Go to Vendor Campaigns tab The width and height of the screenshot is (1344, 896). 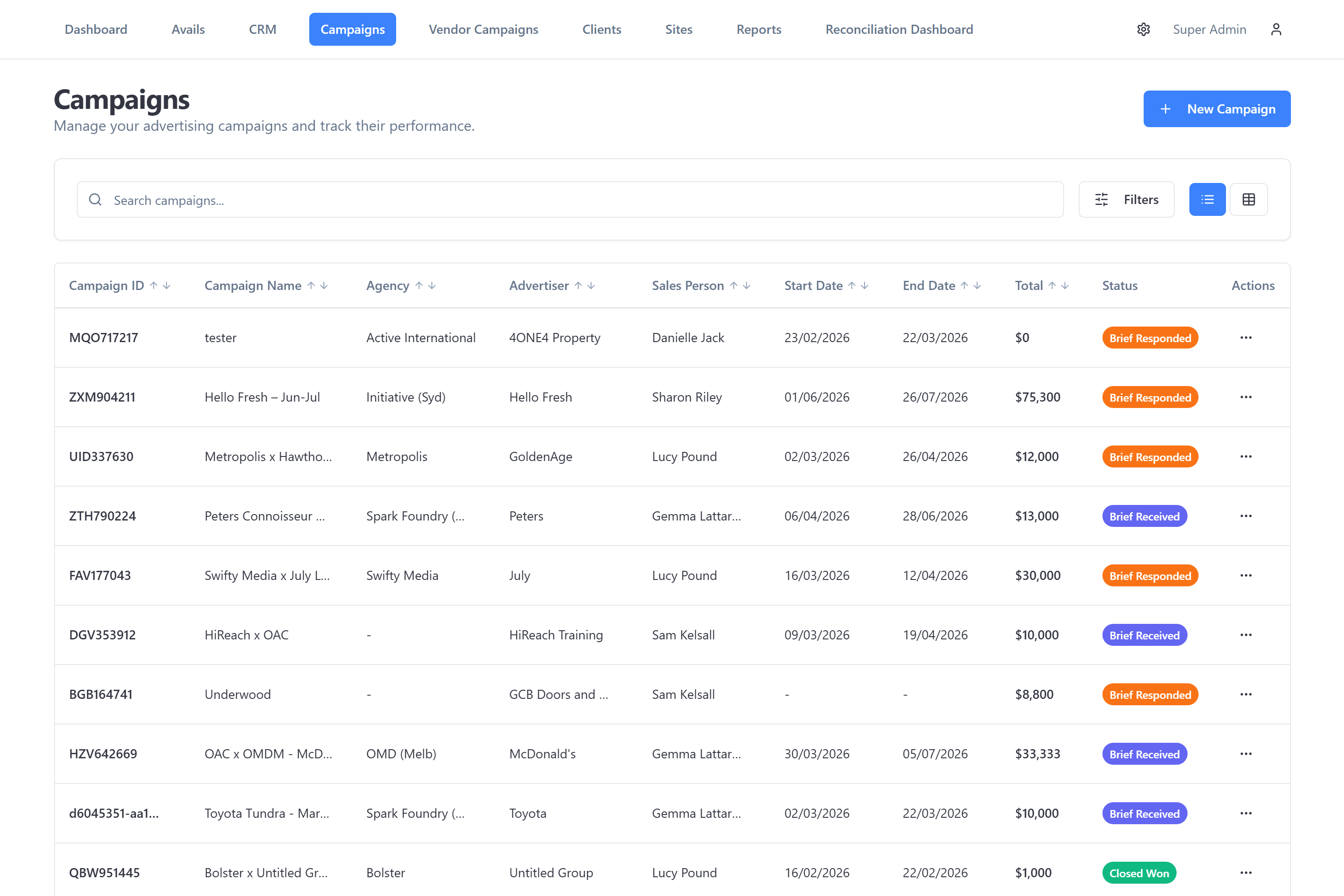click(x=484, y=29)
